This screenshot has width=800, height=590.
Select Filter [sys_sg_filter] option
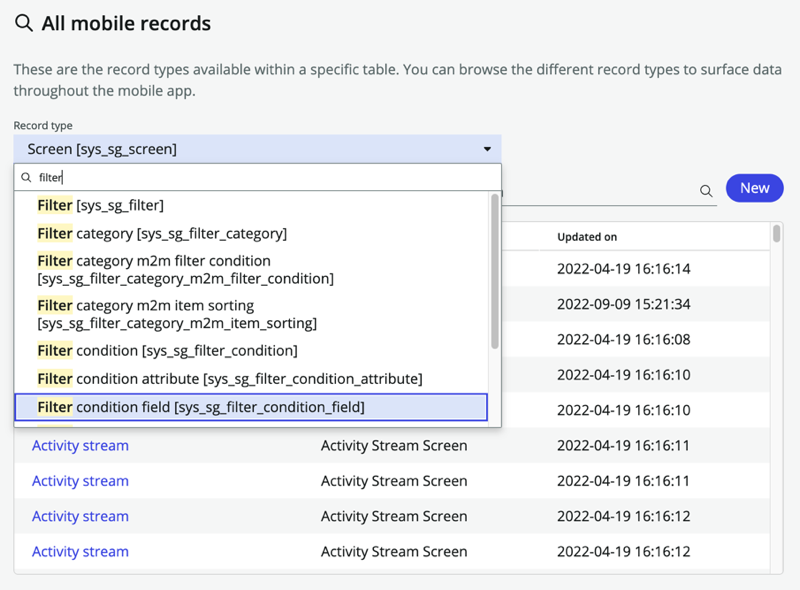(251, 205)
